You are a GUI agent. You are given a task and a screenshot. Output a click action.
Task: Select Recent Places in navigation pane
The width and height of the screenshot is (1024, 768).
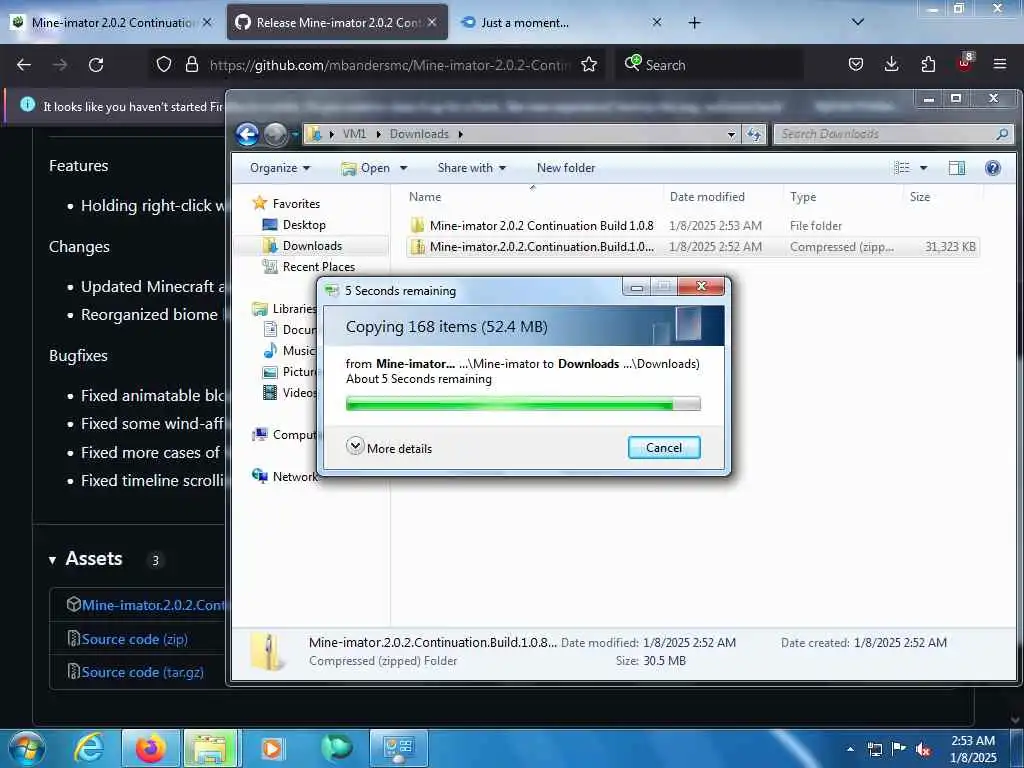308,266
